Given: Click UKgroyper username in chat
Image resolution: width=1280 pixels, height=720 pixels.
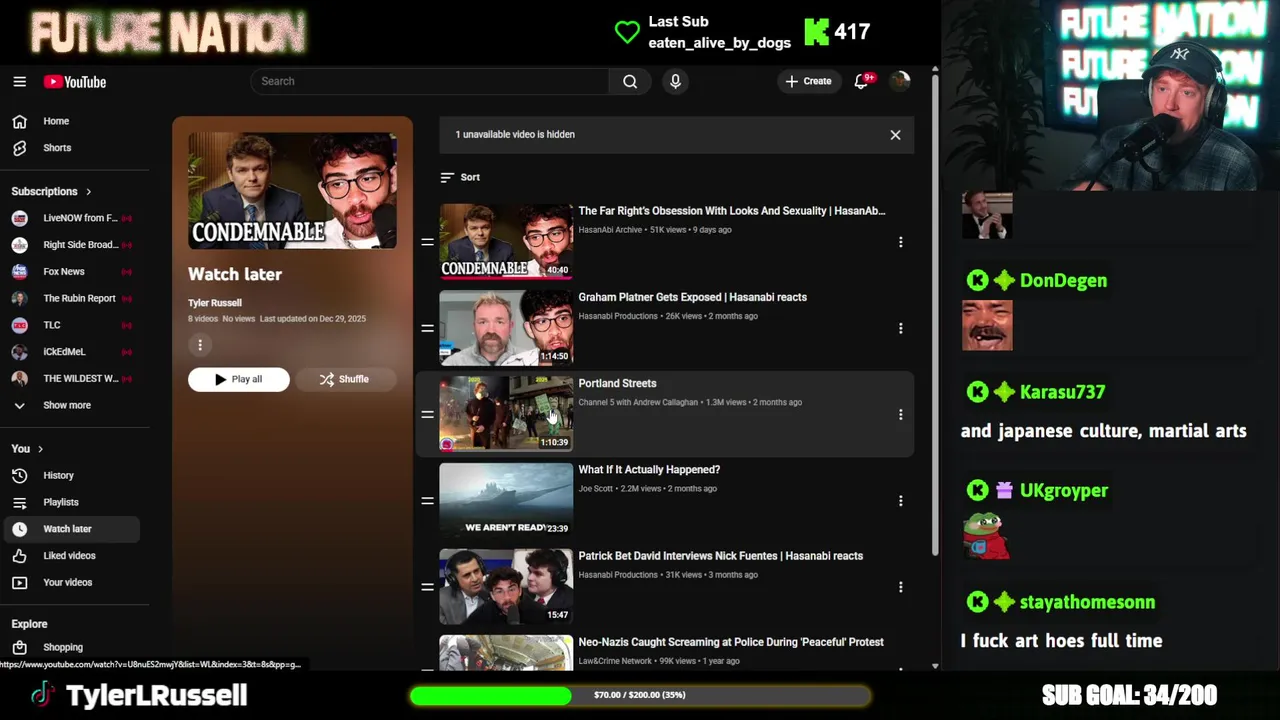Looking at the screenshot, I should (1064, 491).
